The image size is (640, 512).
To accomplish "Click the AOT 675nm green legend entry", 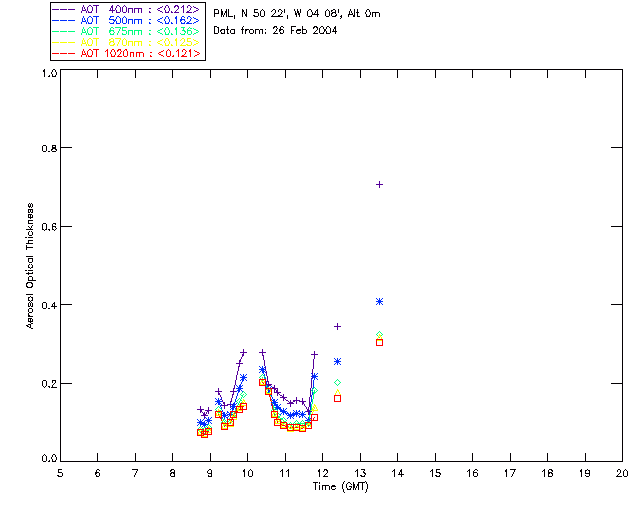I will click(x=126, y=31).
